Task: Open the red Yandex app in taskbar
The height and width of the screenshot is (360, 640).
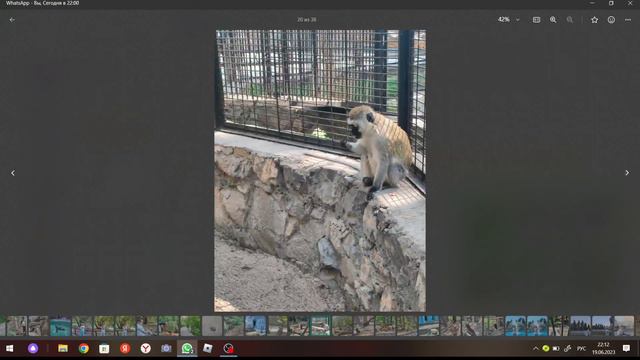Action: [x=125, y=349]
